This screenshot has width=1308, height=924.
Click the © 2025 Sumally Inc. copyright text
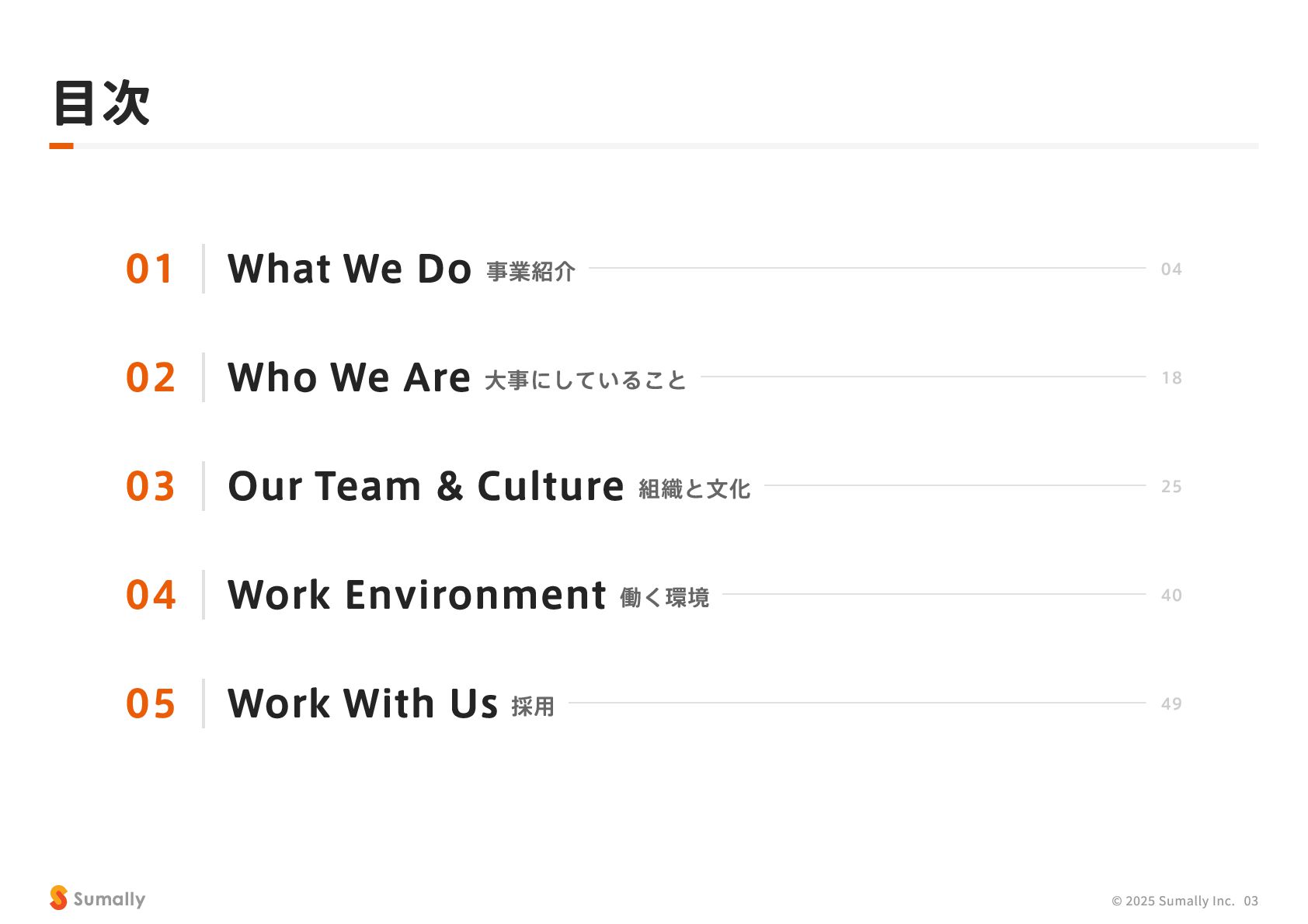[1173, 901]
